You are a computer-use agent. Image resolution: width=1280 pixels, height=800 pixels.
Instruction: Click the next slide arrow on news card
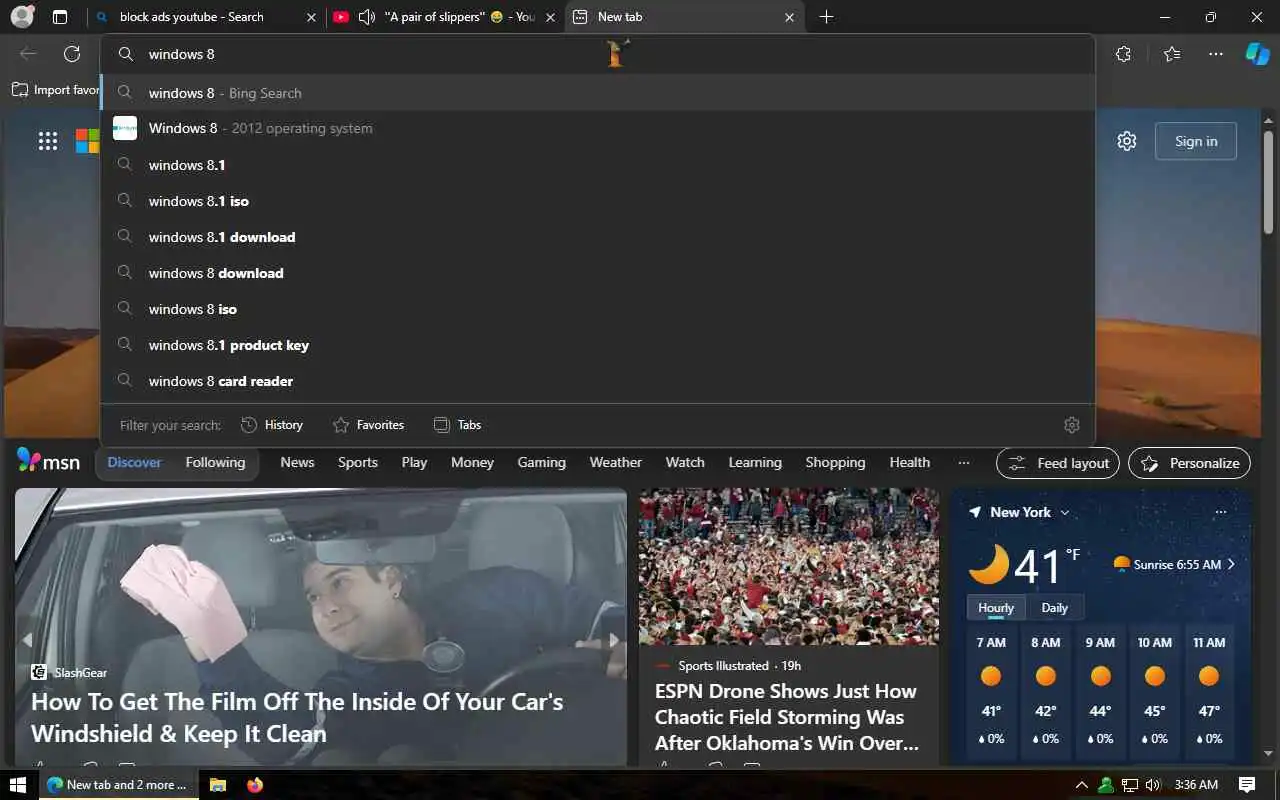coord(614,640)
